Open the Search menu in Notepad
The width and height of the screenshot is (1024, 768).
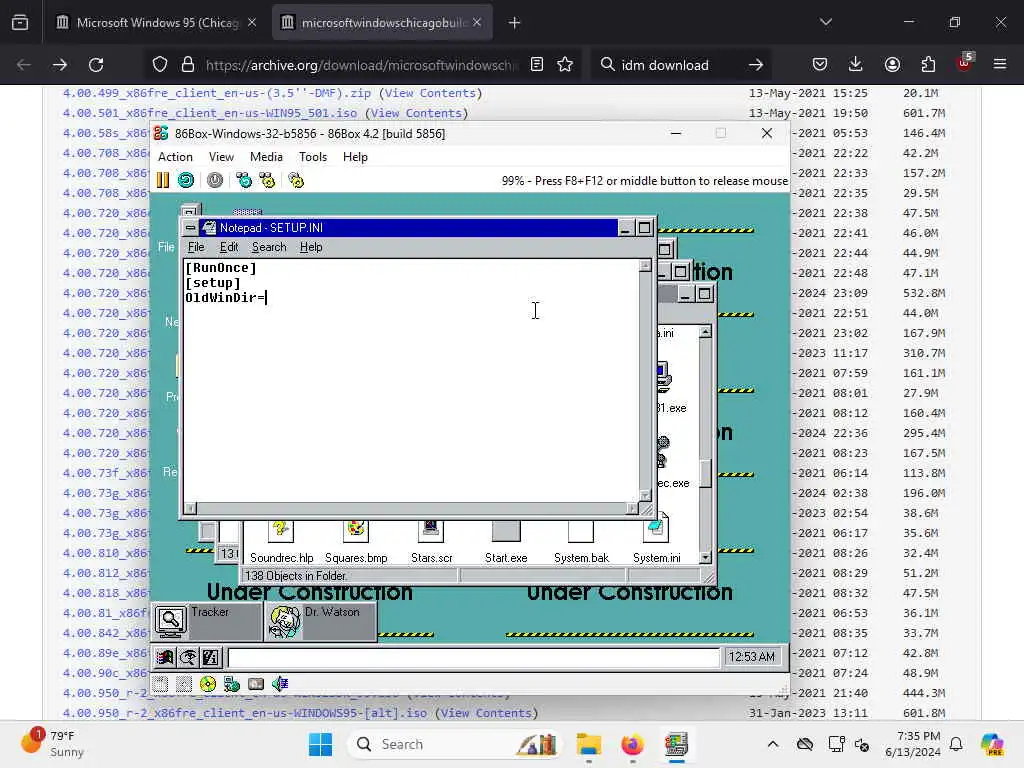(269, 247)
